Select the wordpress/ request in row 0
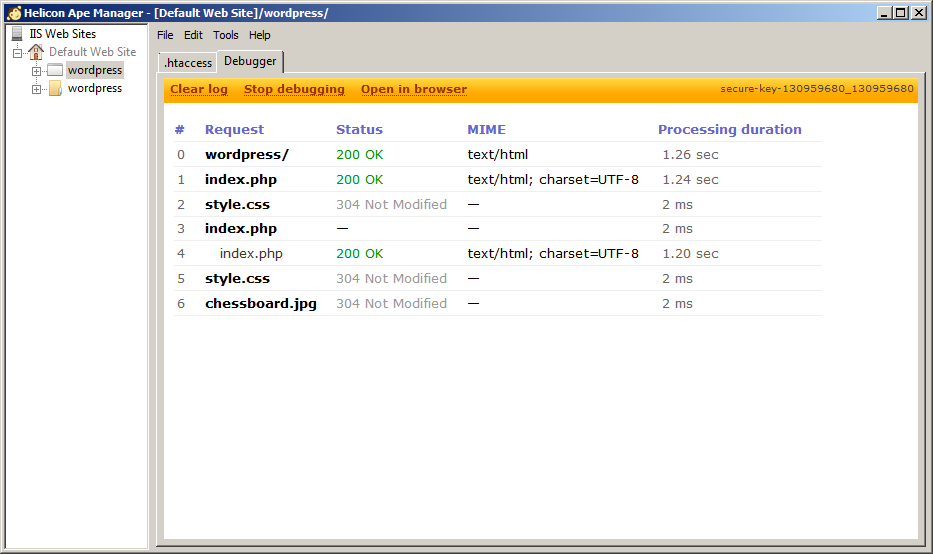933x554 pixels. click(x=247, y=155)
